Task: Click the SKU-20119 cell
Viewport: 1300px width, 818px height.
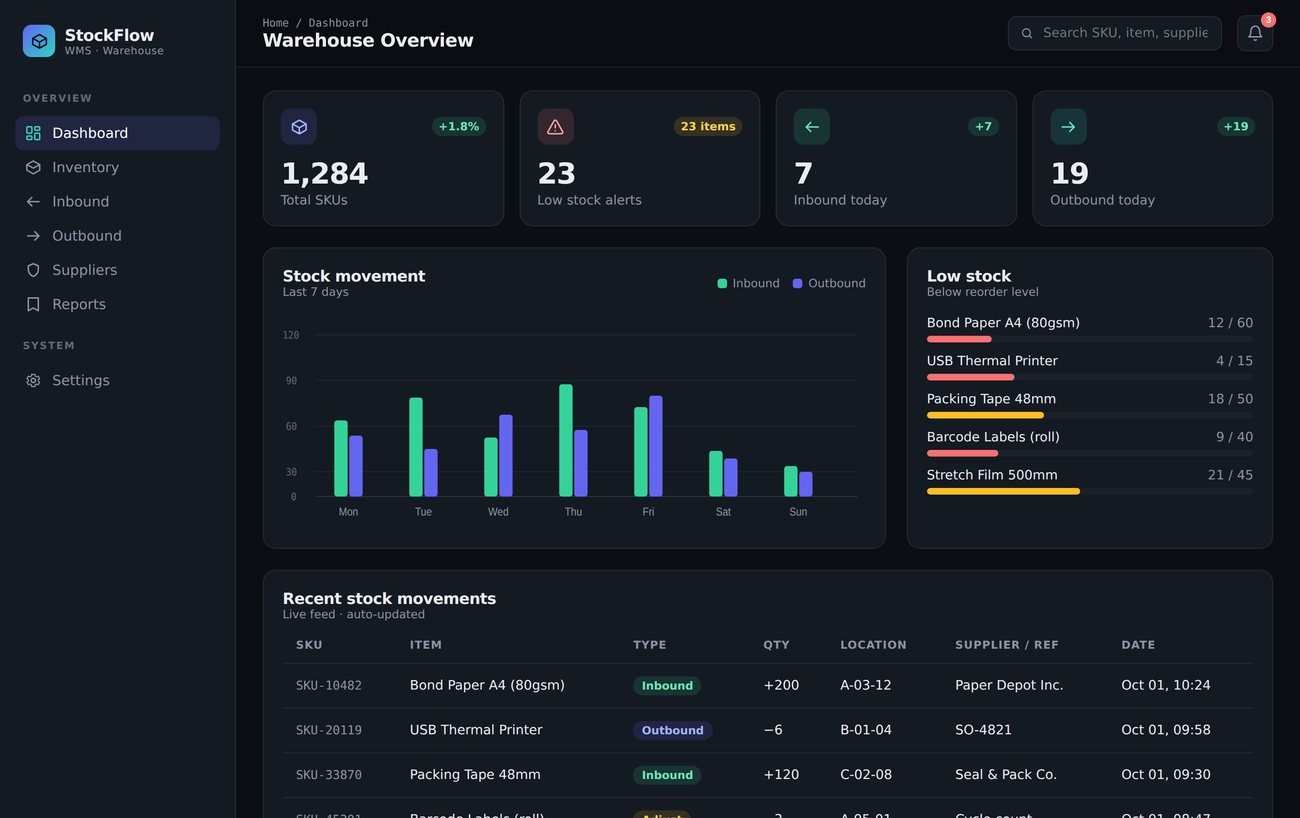Action: [329, 730]
